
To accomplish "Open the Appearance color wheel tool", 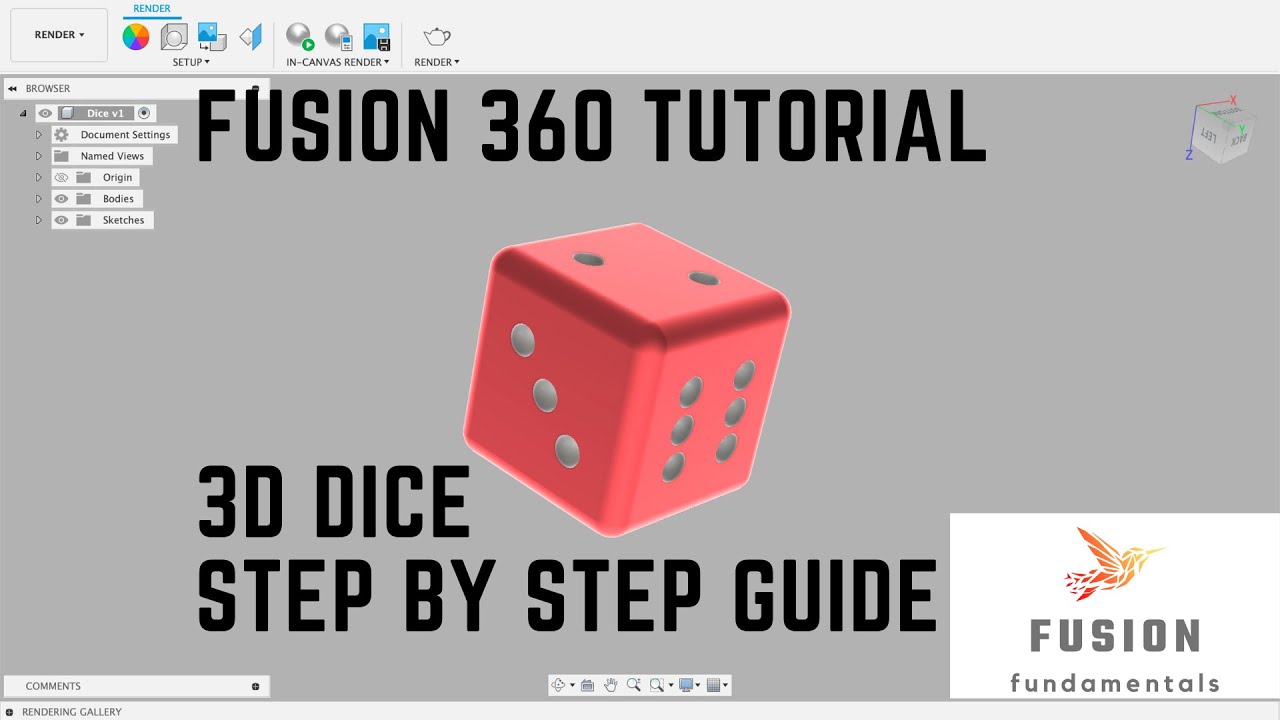I will click(x=136, y=37).
